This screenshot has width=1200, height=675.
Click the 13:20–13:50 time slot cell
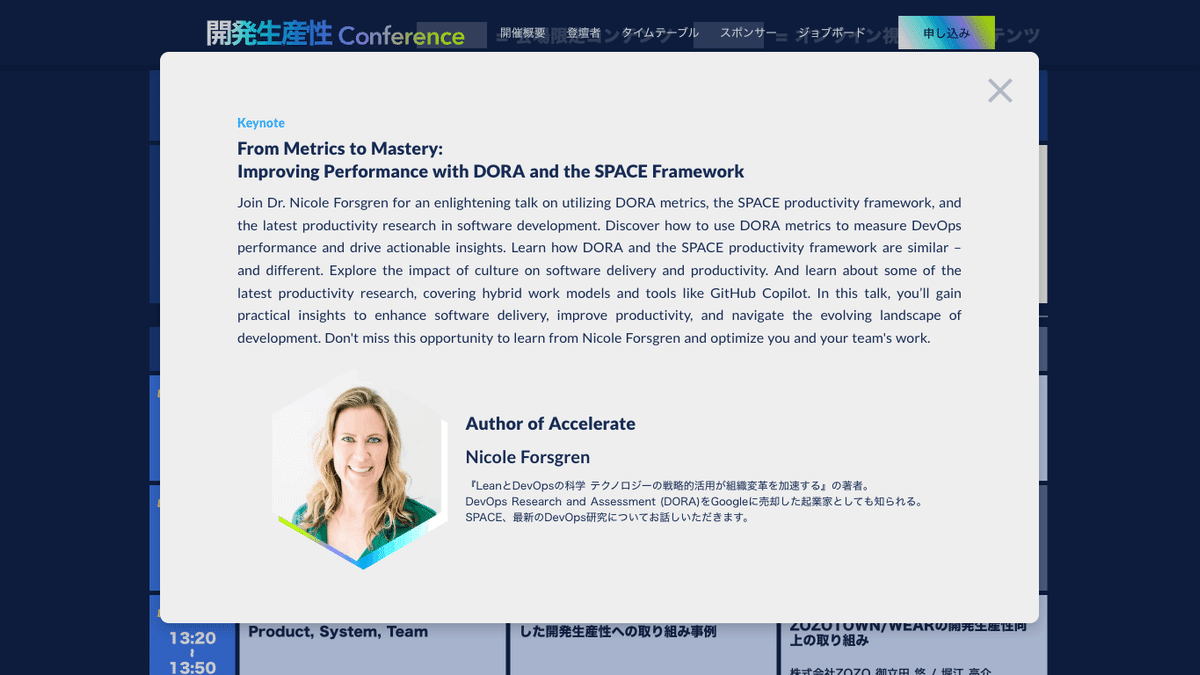click(193, 650)
